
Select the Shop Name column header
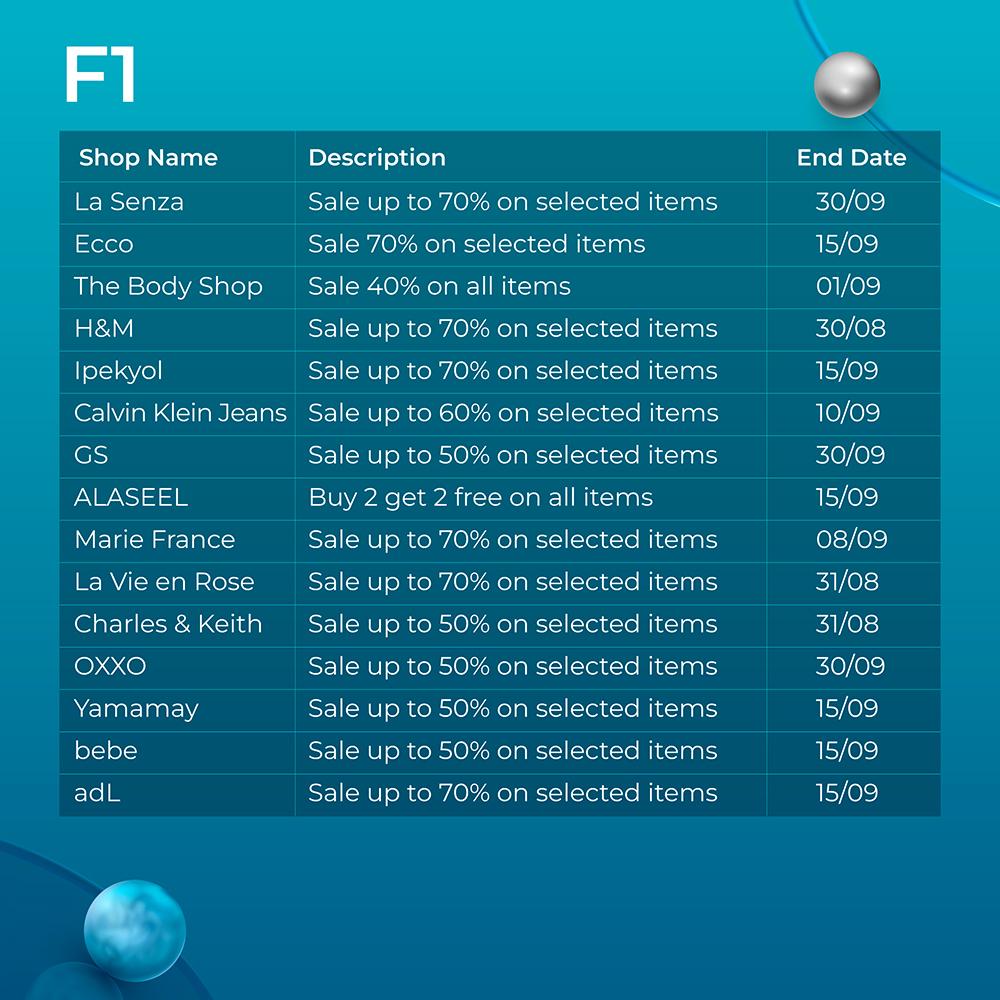click(x=148, y=158)
